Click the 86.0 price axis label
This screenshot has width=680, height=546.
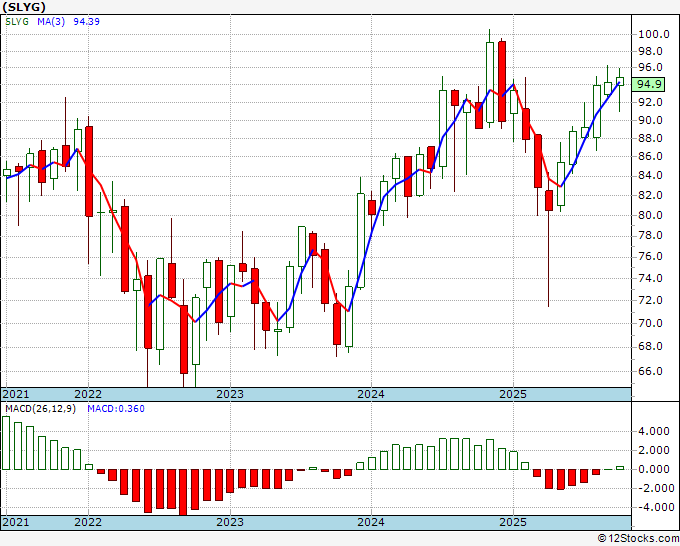pos(650,156)
